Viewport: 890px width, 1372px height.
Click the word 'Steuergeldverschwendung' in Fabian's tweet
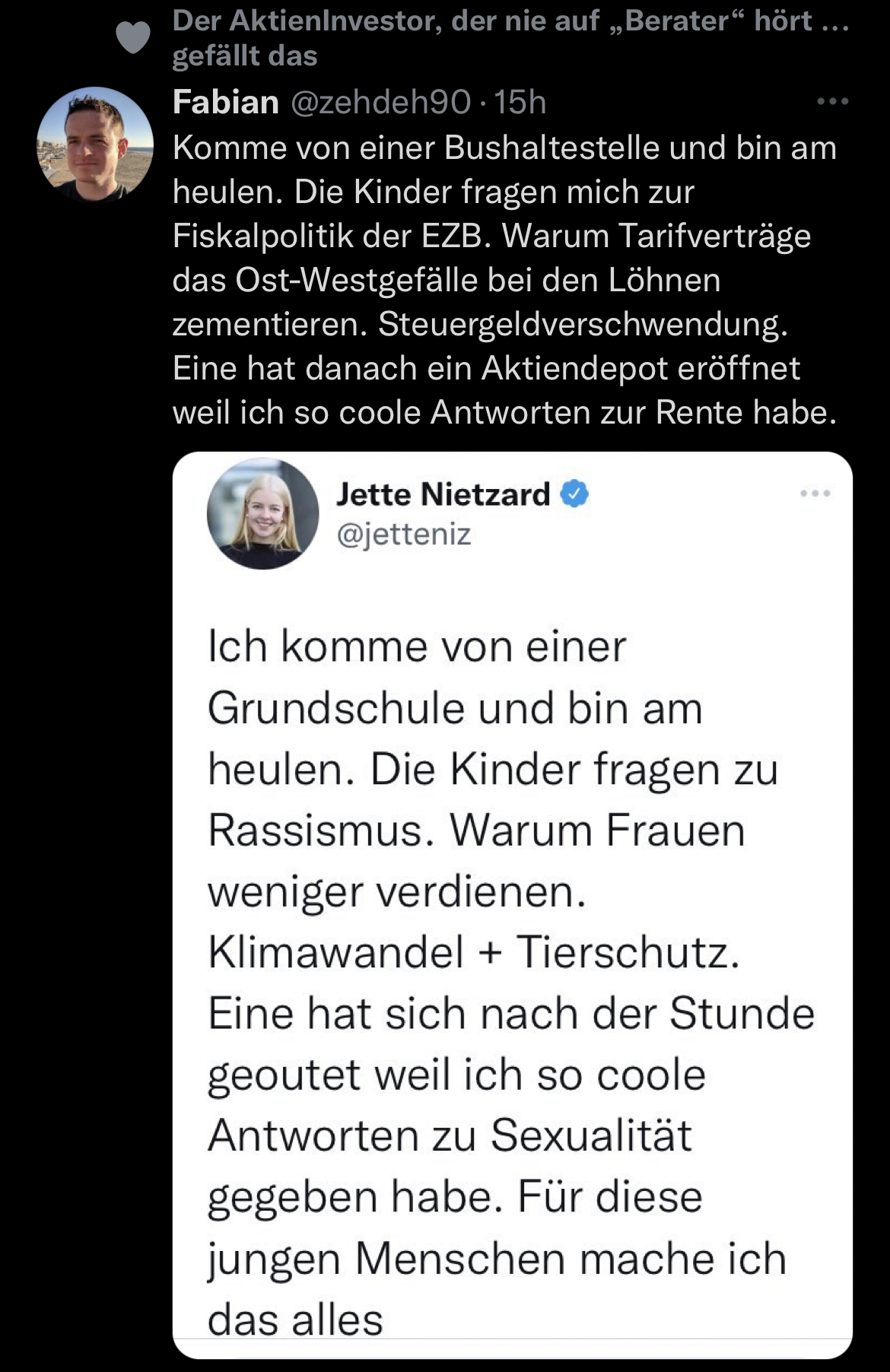(582, 324)
